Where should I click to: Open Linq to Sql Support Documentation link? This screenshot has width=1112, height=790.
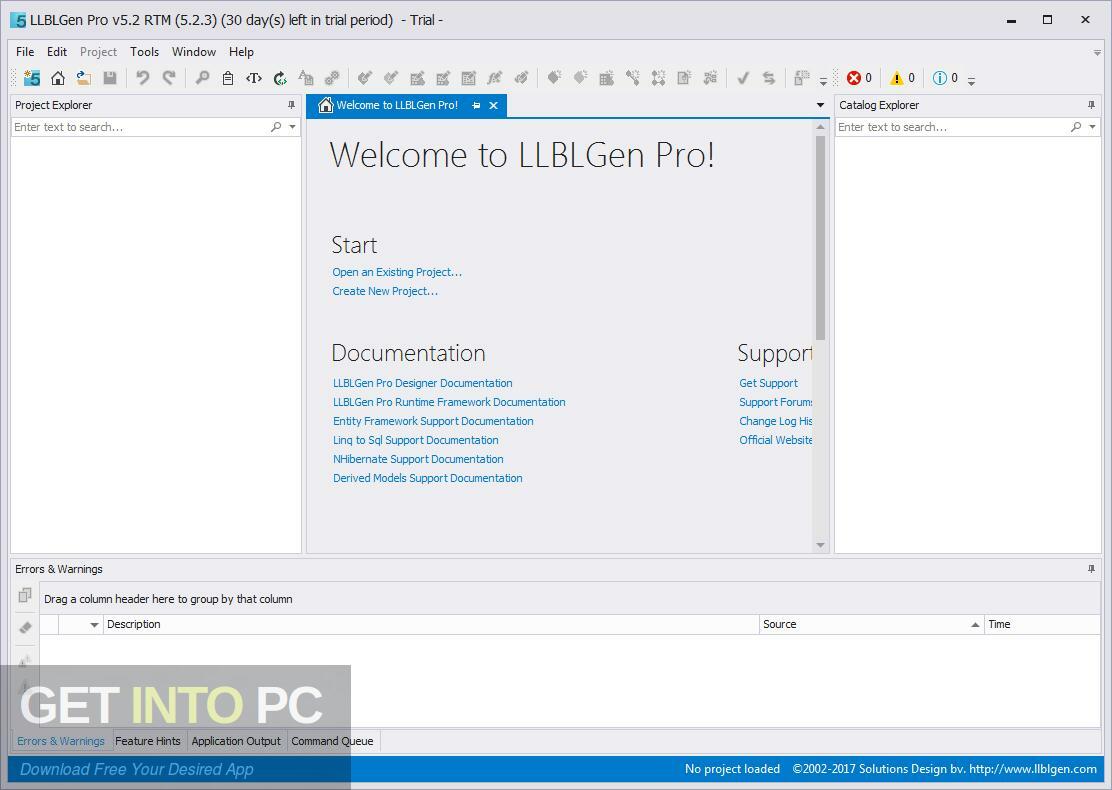pyautogui.click(x=416, y=440)
